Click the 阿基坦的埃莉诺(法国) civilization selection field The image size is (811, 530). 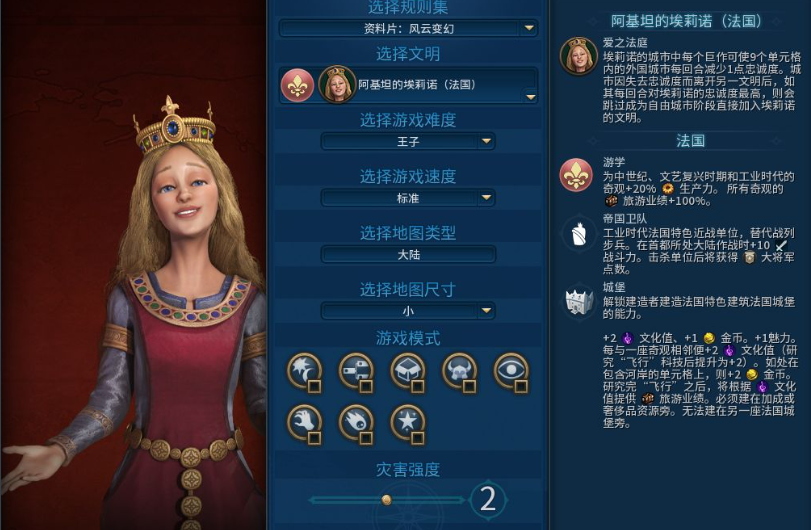[x=408, y=85]
